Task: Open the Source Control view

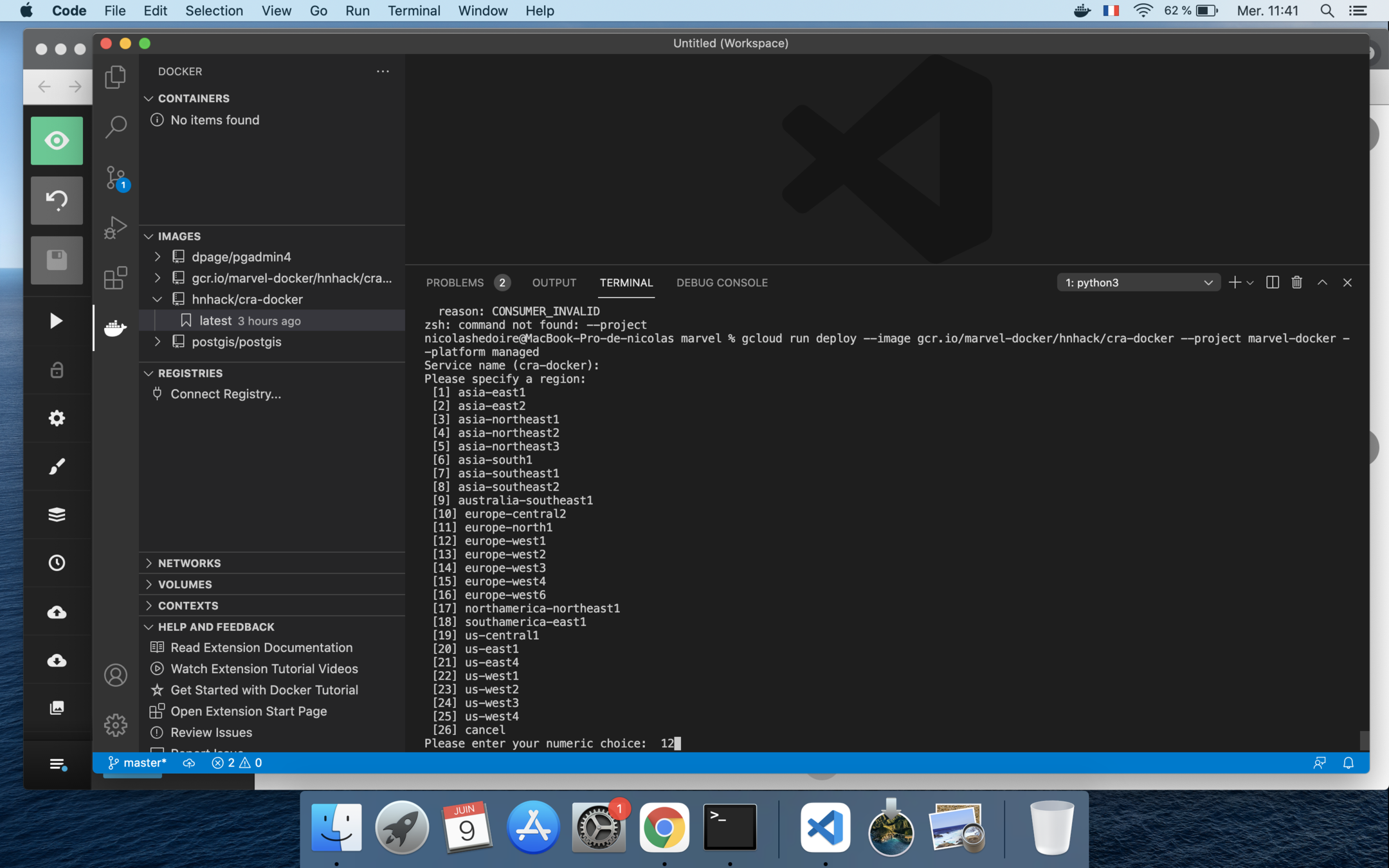Action: click(x=115, y=177)
